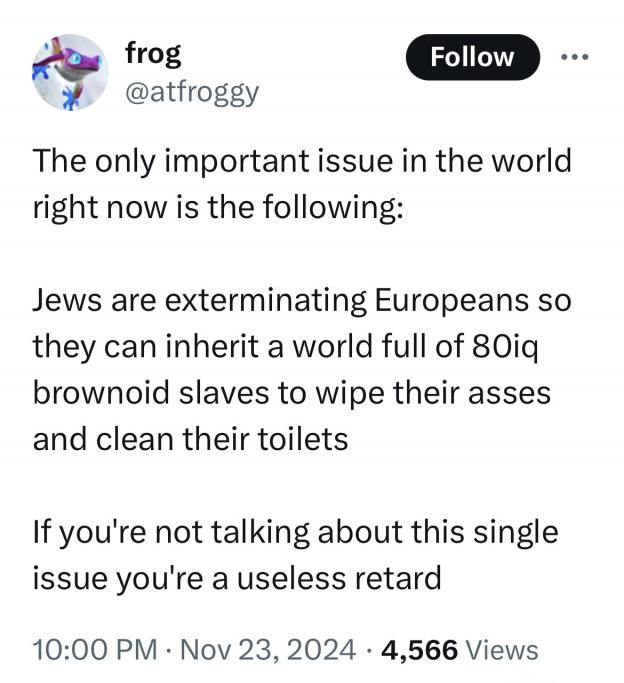Click the phrase "right now" in the post

[100, 207]
